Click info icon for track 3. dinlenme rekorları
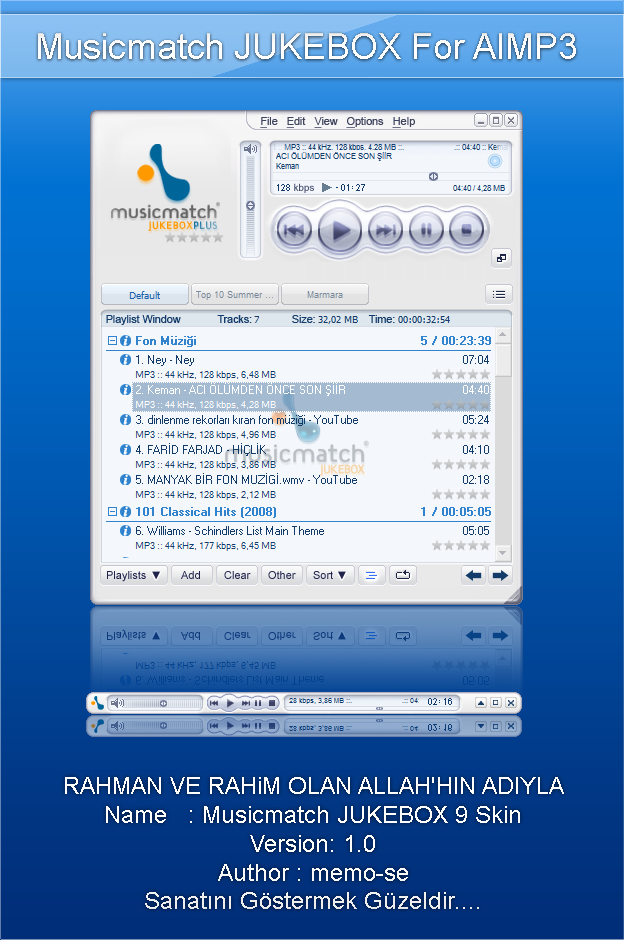The width and height of the screenshot is (624, 940). 125,420
